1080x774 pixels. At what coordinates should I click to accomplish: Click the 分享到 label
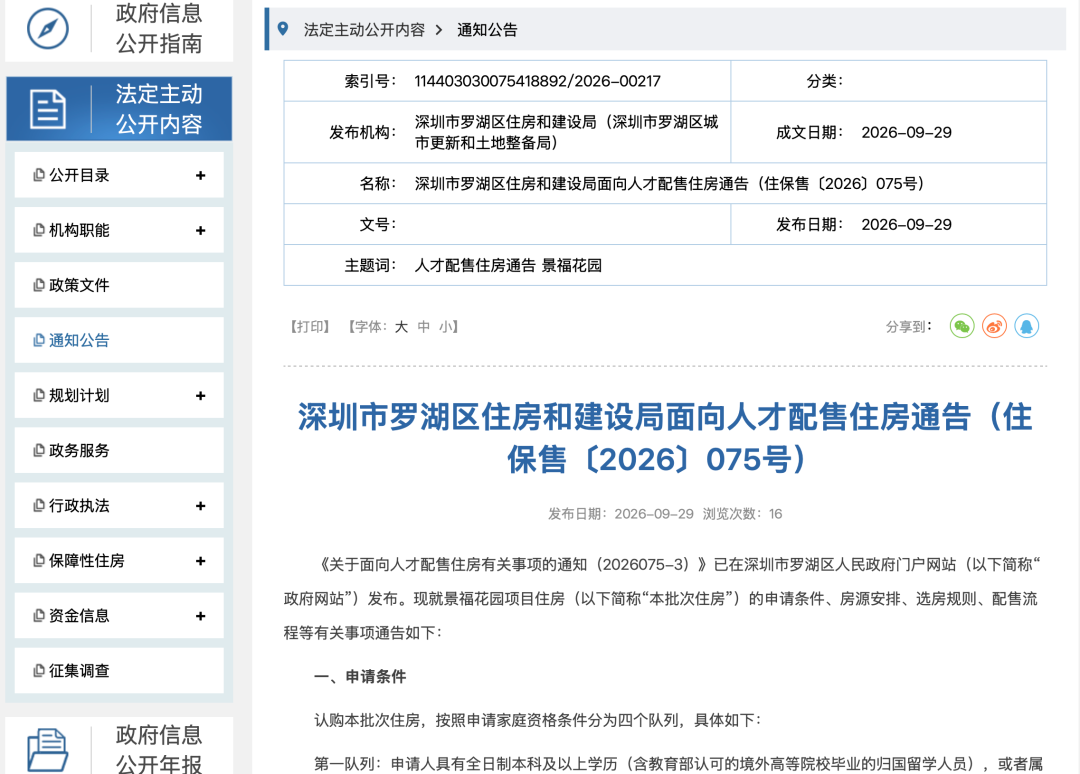pyautogui.click(x=908, y=326)
